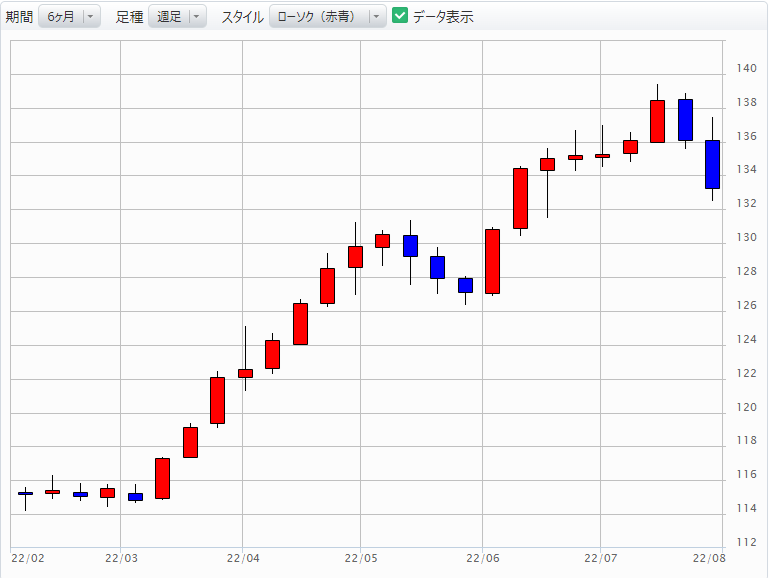Click the 132 price axis label
The height and width of the screenshot is (578, 769).
(746, 203)
